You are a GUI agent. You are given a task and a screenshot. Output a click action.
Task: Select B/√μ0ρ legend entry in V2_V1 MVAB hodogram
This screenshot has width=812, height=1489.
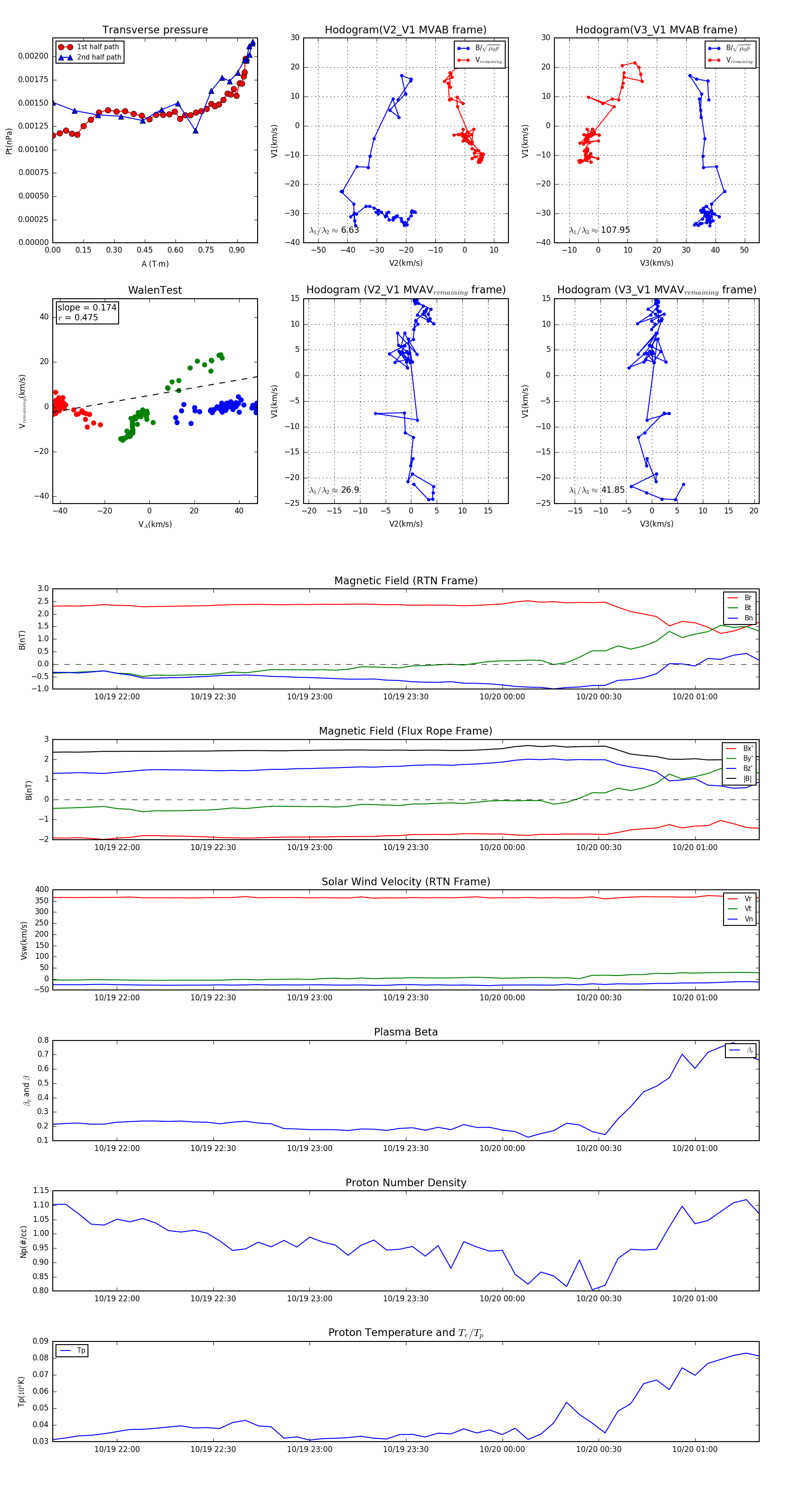pos(479,49)
